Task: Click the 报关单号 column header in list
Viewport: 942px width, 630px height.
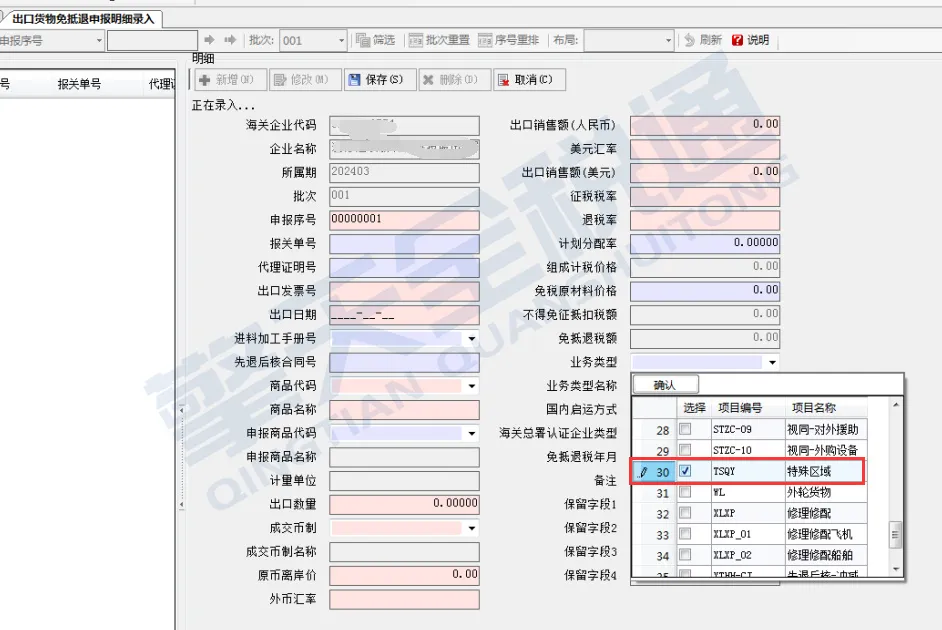Action: click(79, 84)
